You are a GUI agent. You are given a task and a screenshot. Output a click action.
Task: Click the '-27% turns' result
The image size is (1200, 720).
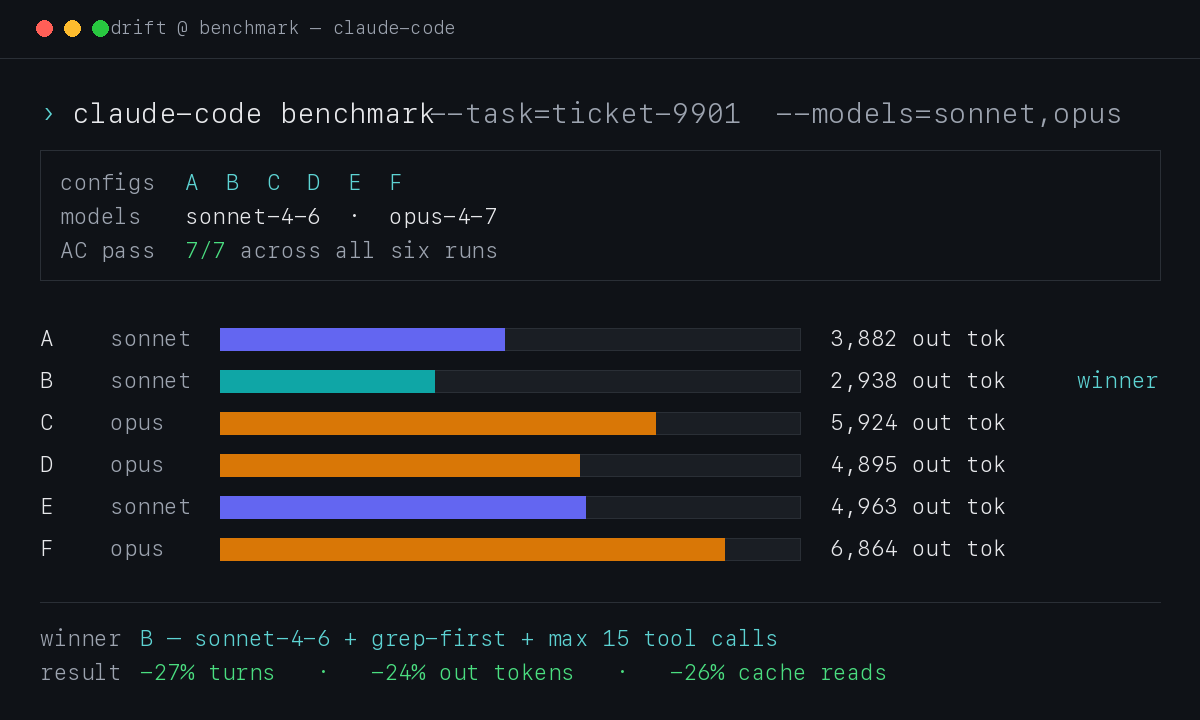(x=207, y=673)
